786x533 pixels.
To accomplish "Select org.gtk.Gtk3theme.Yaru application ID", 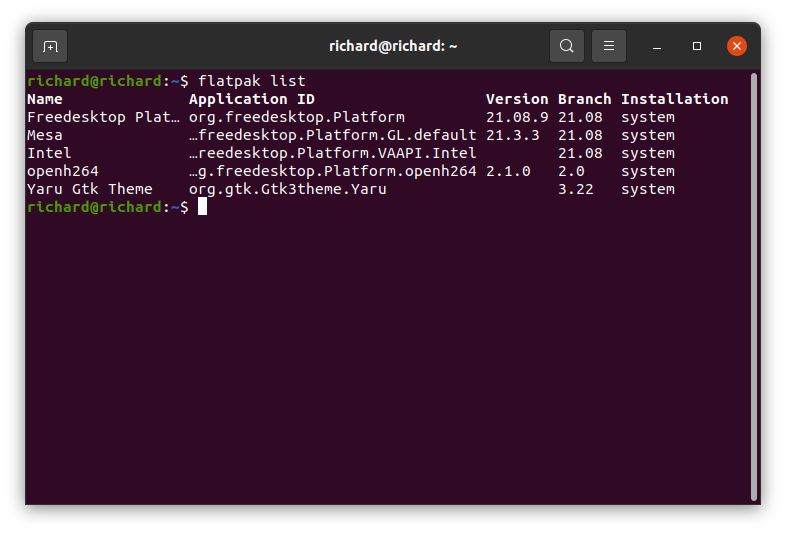I will click(288, 190).
